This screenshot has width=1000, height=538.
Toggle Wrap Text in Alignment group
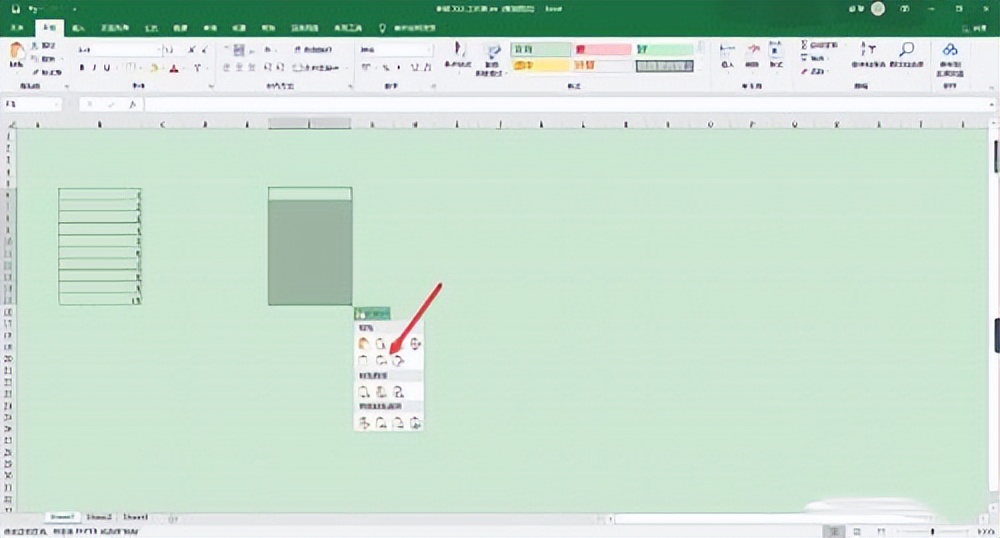(x=313, y=50)
